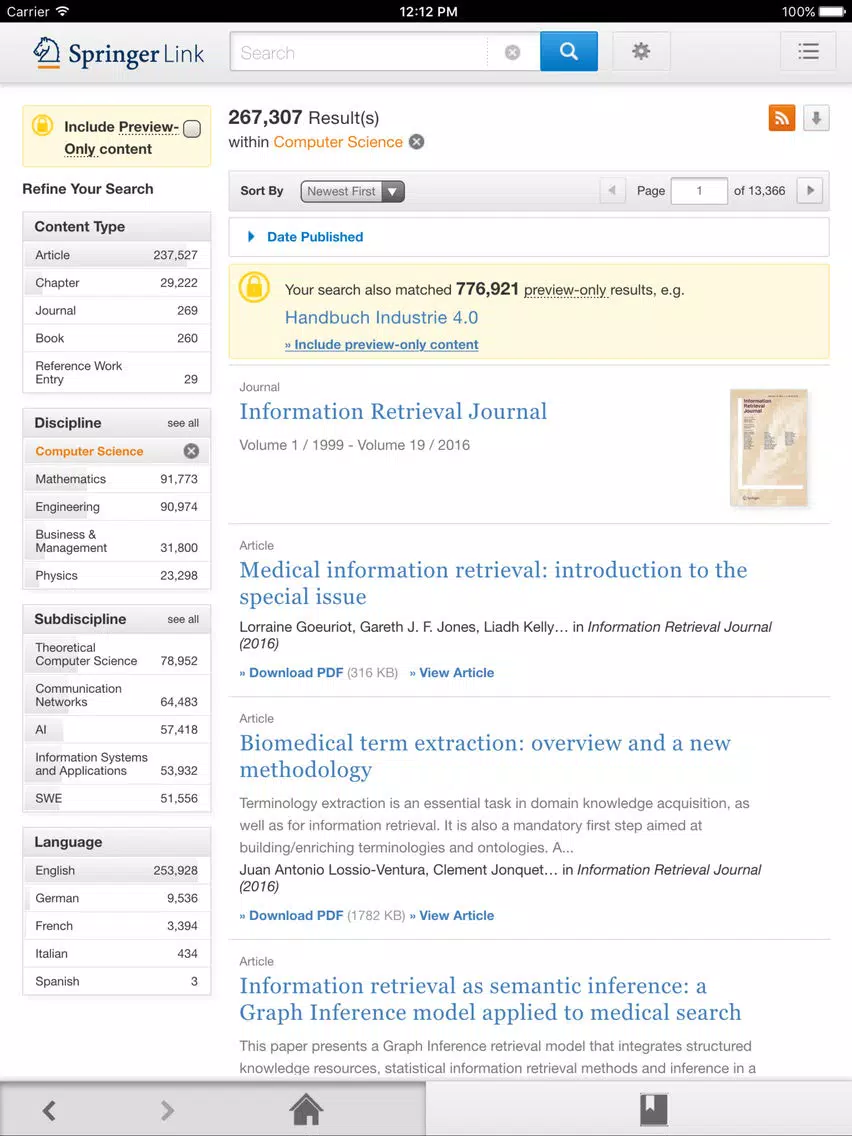The height and width of the screenshot is (1136, 852).
Task: Filter by Journal content type
Action: click(x=117, y=310)
